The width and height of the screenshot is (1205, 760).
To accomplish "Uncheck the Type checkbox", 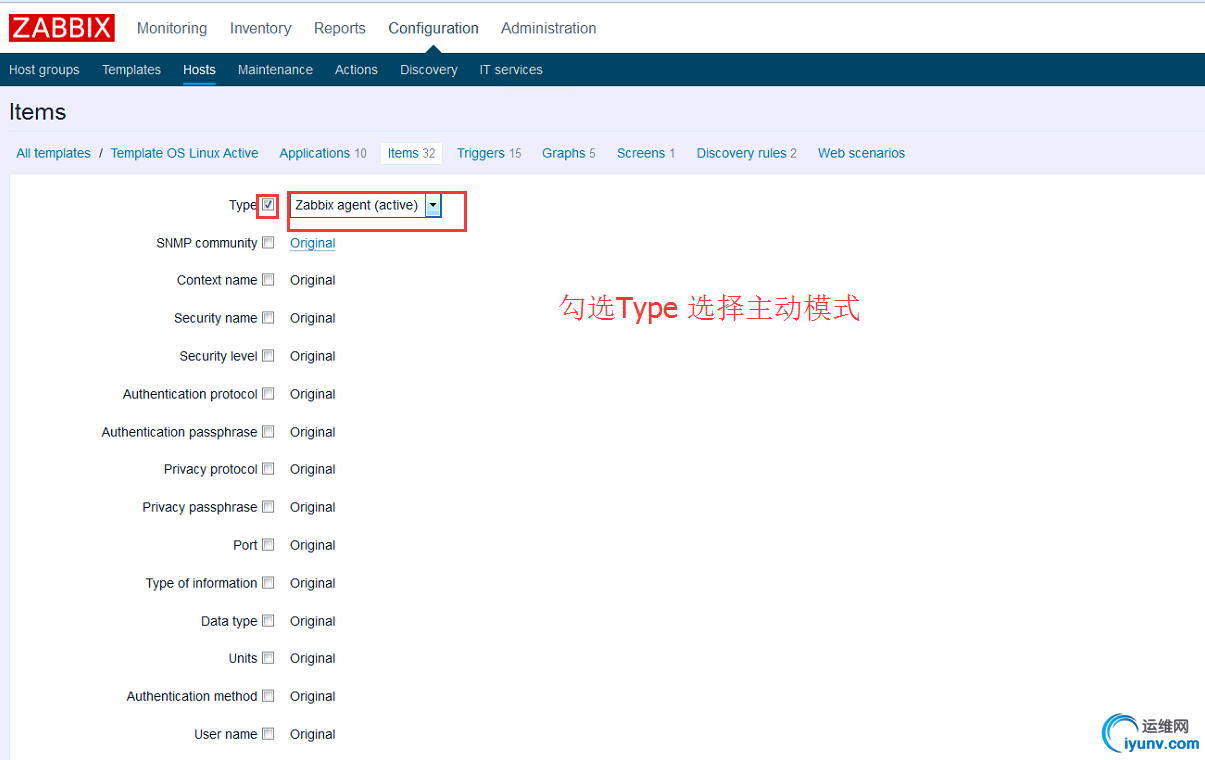I will (x=268, y=204).
